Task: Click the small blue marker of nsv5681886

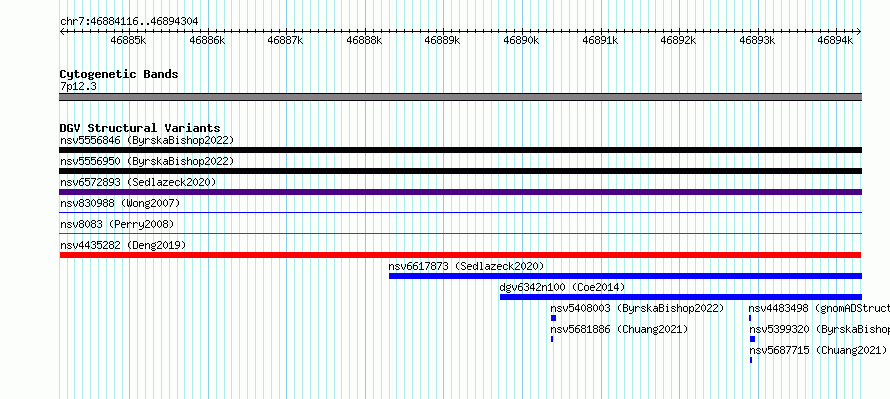Action: coord(552,339)
